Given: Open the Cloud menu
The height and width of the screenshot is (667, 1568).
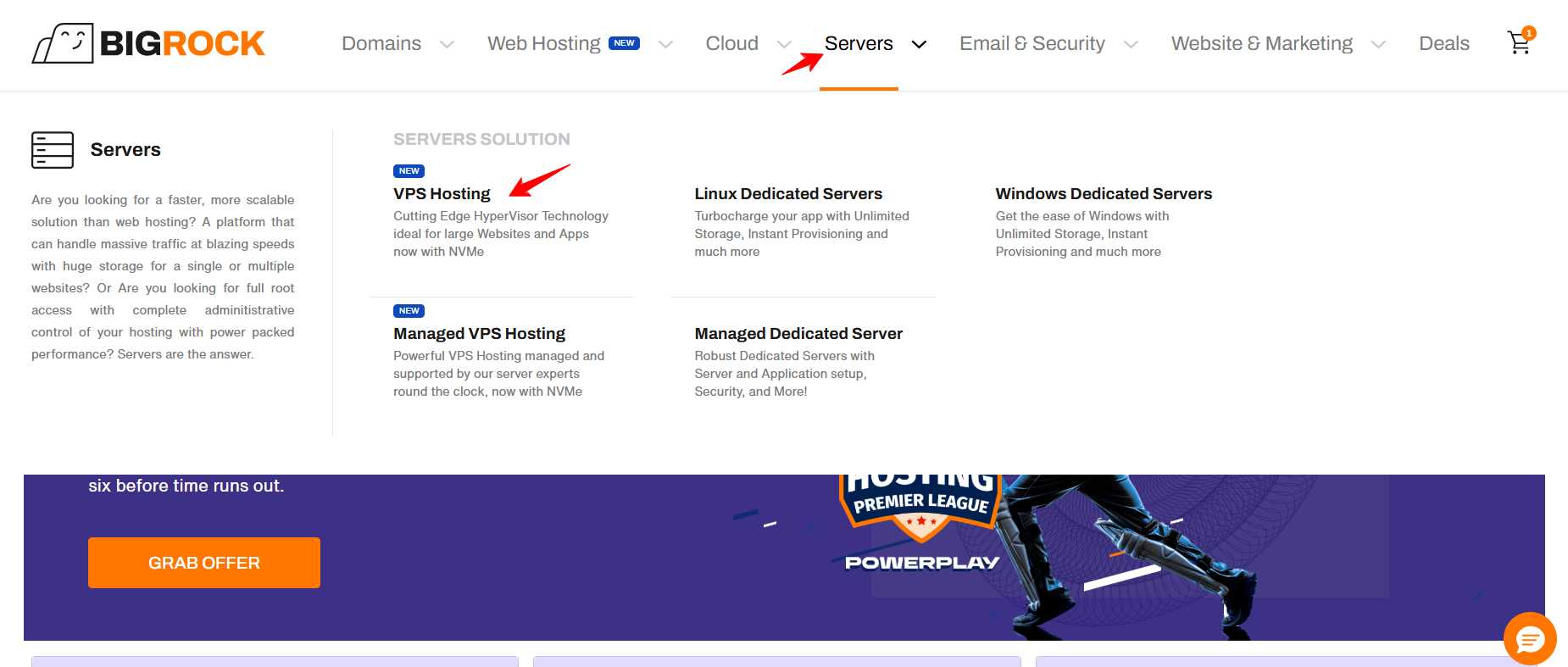Looking at the screenshot, I should tap(732, 43).
